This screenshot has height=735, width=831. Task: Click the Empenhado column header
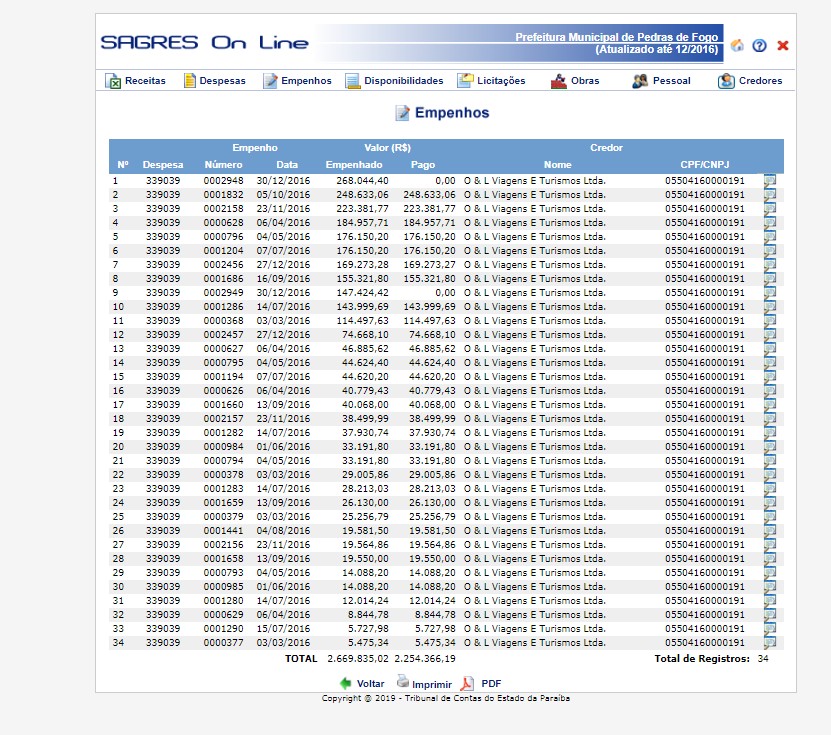pos(353,165)
